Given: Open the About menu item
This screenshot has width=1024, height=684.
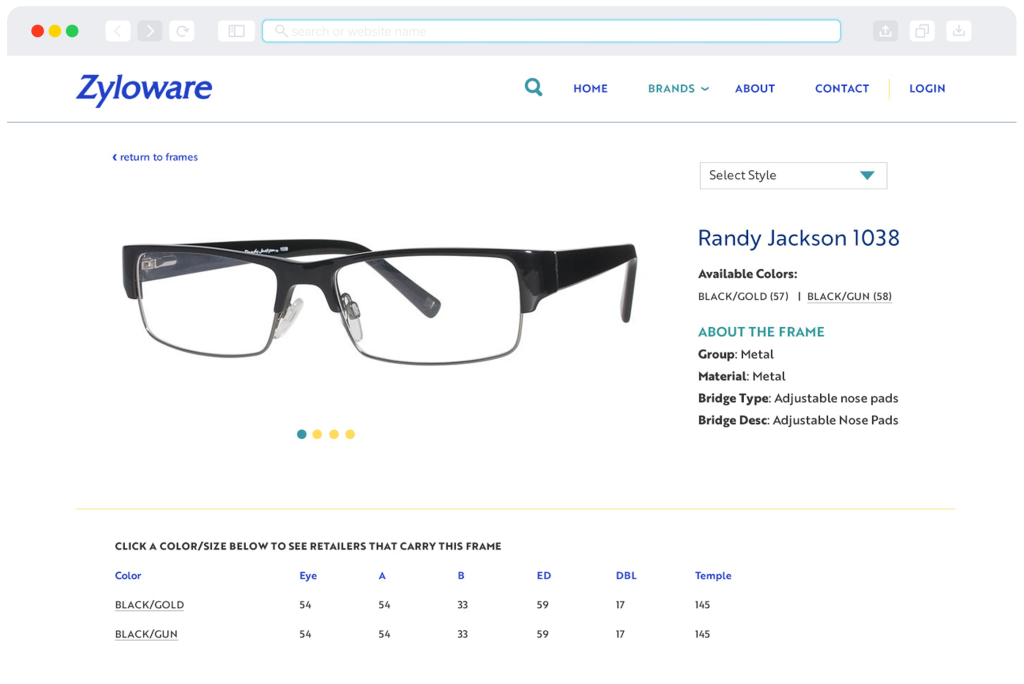Looking at the screenshot, I should pos(755,89).
